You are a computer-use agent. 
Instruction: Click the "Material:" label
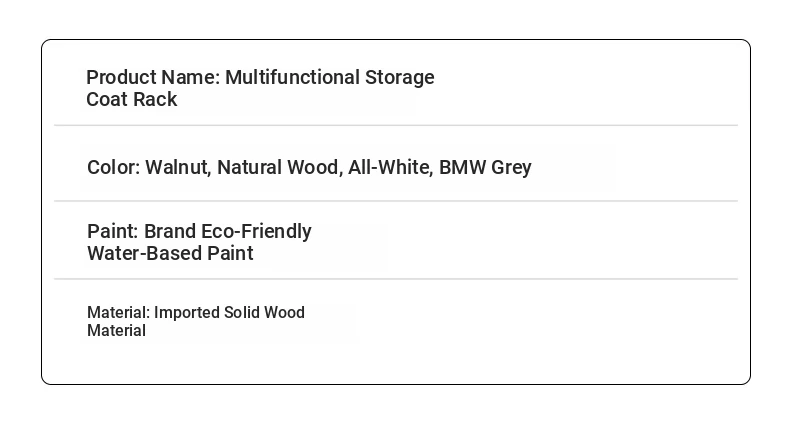118,312
